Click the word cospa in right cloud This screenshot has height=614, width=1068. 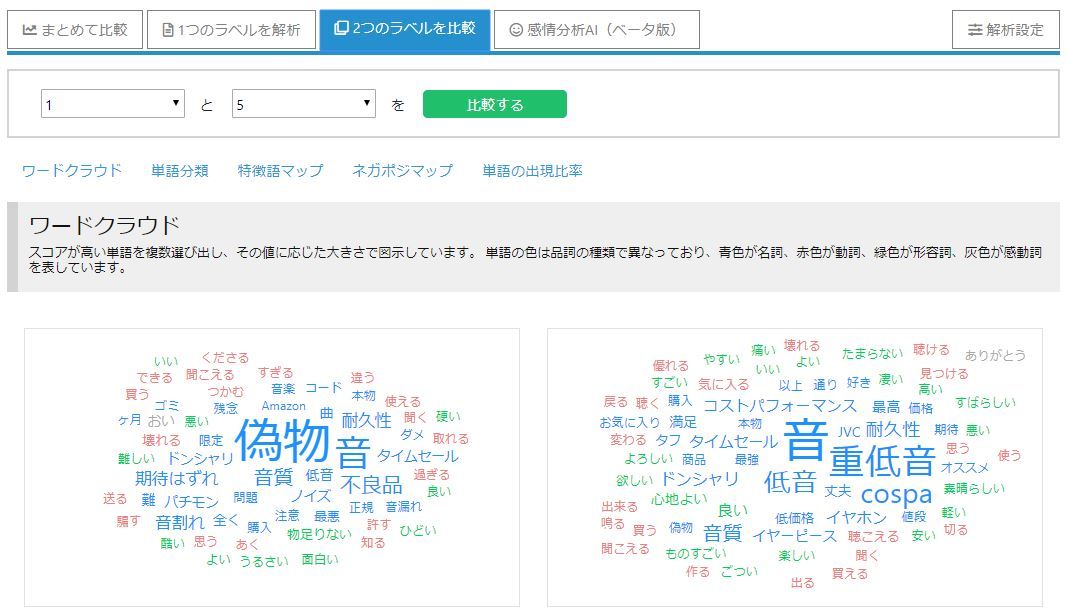pos(896,494)
